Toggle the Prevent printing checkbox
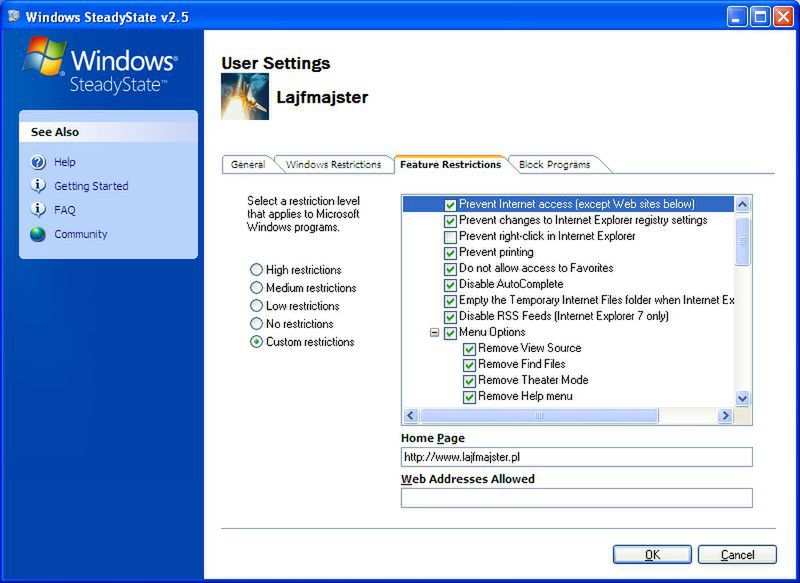Image resolution: width=800 pixels, height=583 pixels. pyautogui.click(x=450, y=252)
